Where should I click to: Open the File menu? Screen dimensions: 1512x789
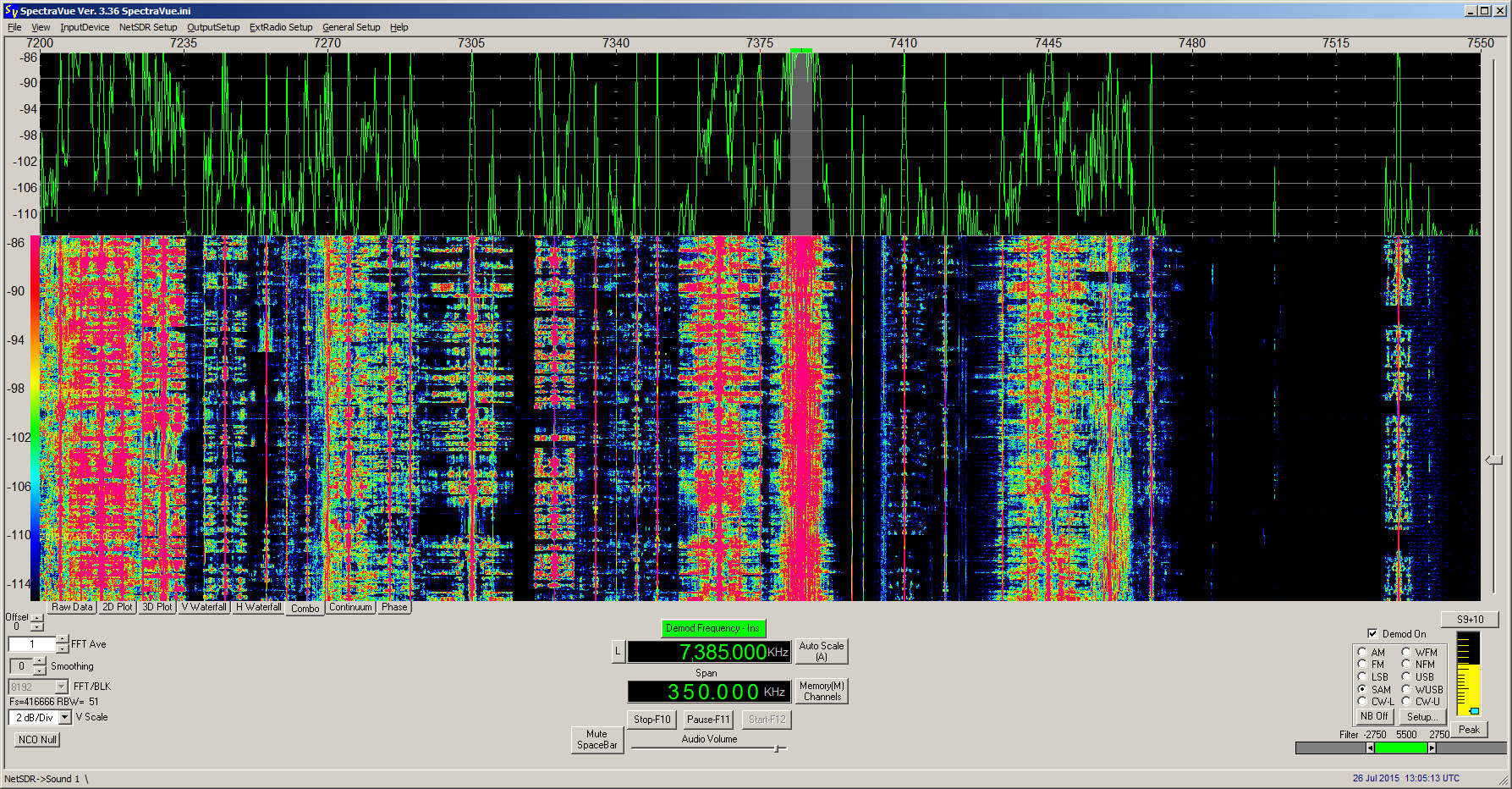click(14, 27)
